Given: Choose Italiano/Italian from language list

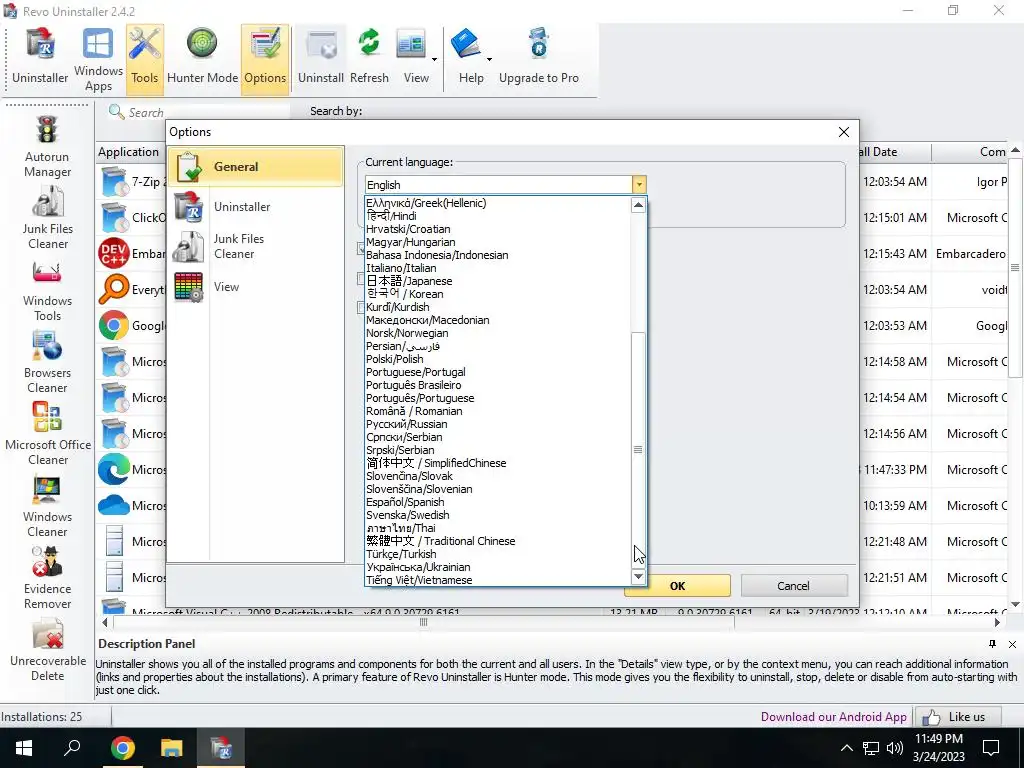Looking at the screenshot, I should point(401,268).
